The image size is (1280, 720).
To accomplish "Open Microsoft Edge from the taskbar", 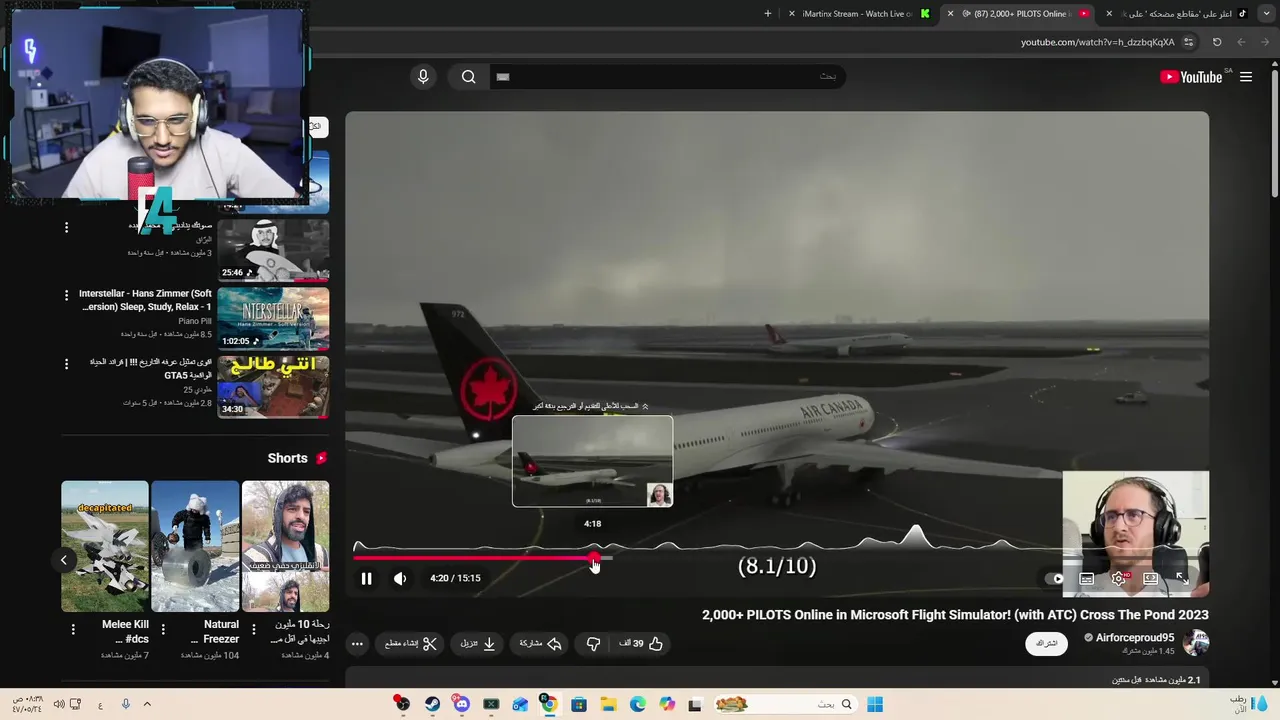I will 638,704.
